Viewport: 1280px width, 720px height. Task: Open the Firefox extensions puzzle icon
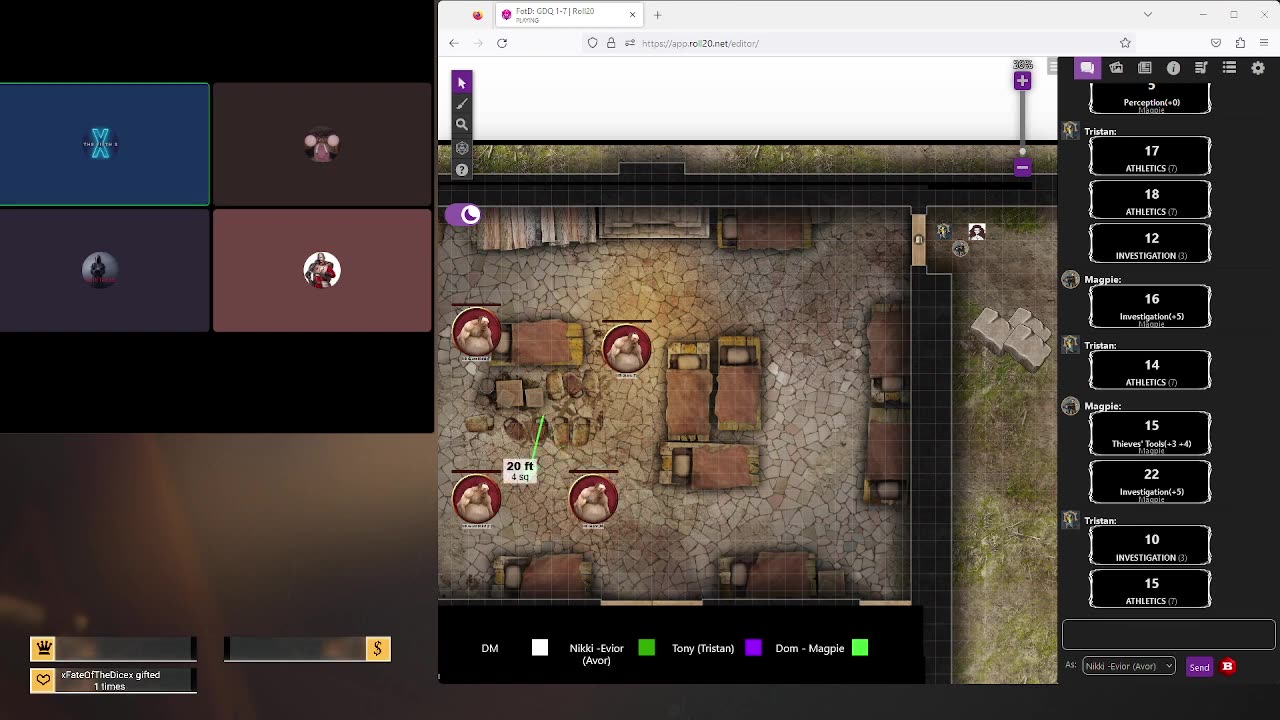tap(1240, 43)
